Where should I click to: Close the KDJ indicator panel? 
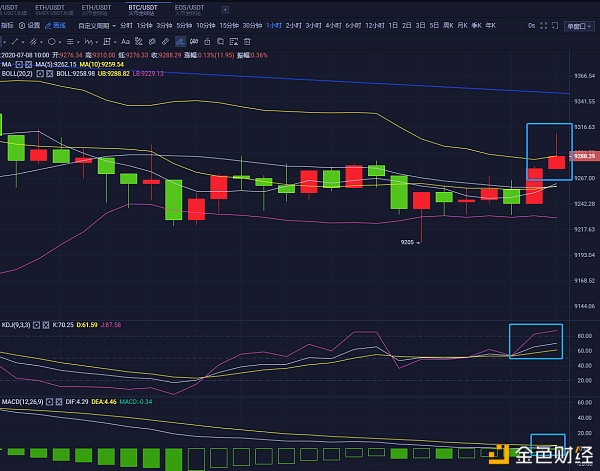point(46,325)
